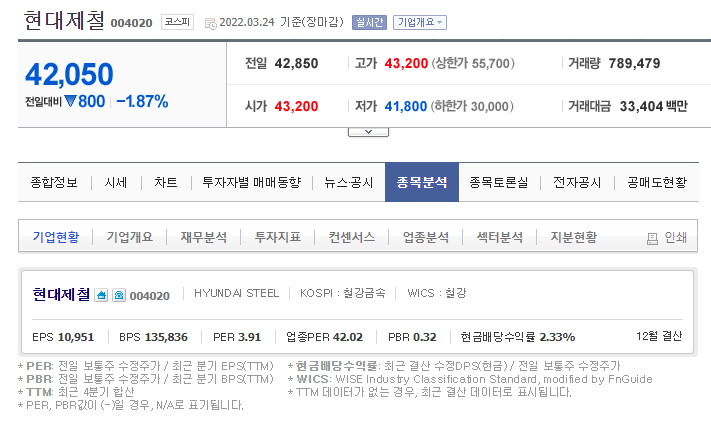Open the 지분현황 sub-tab
The image size is (711, 424).
coord(574,237)
